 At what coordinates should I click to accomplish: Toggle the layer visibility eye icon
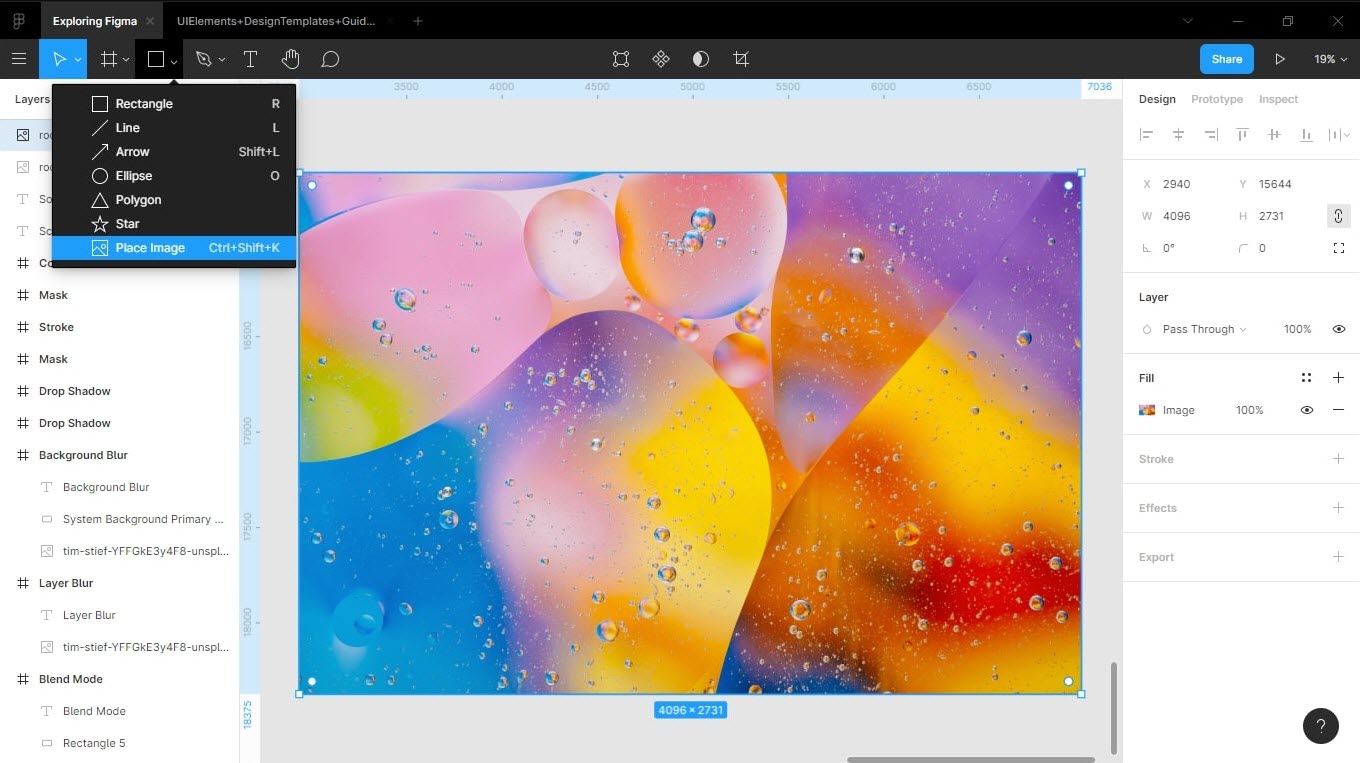(x=1338, y=329)
